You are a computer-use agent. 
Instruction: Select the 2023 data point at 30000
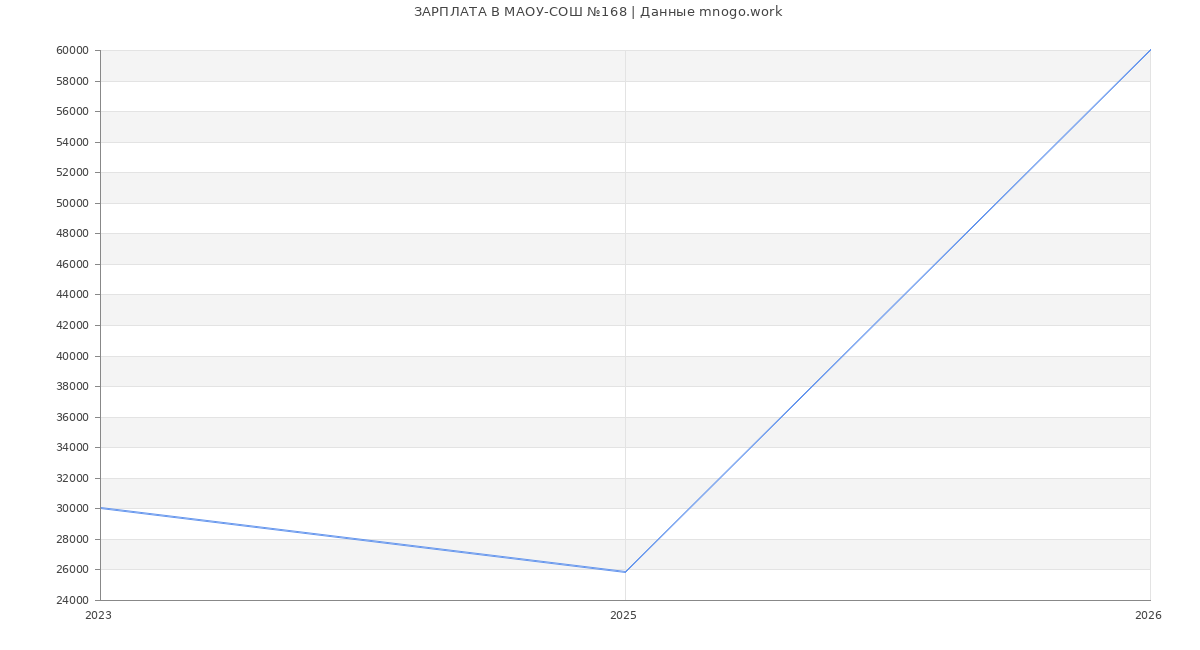point(100,508)
